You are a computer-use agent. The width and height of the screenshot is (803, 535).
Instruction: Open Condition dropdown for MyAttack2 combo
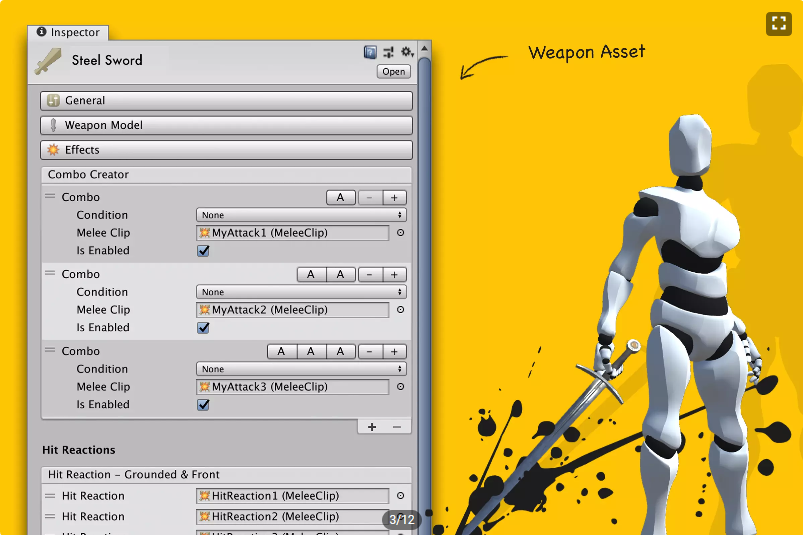(x=301, y=292)
